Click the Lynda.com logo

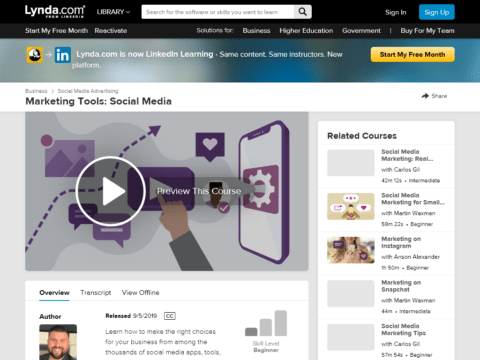point(55,12)
